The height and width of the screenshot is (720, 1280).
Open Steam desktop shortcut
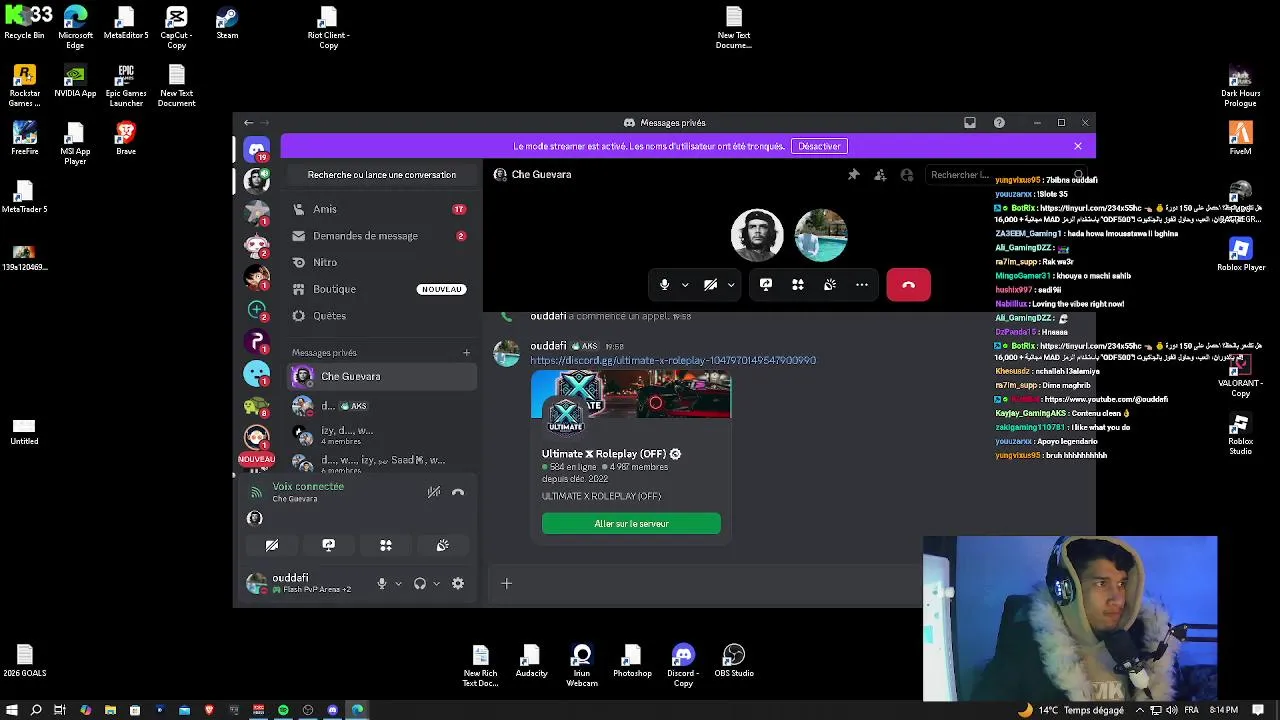pyautogui.click(x=227, y=23)
